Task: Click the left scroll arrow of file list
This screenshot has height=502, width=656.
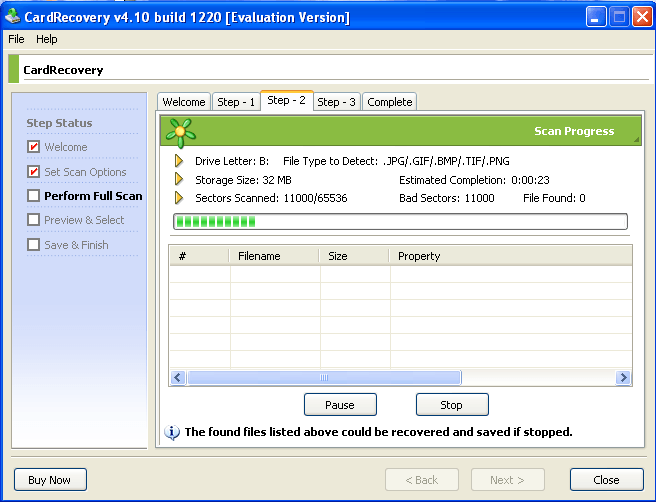Action: pyautogui.click(x=178, y=377)
